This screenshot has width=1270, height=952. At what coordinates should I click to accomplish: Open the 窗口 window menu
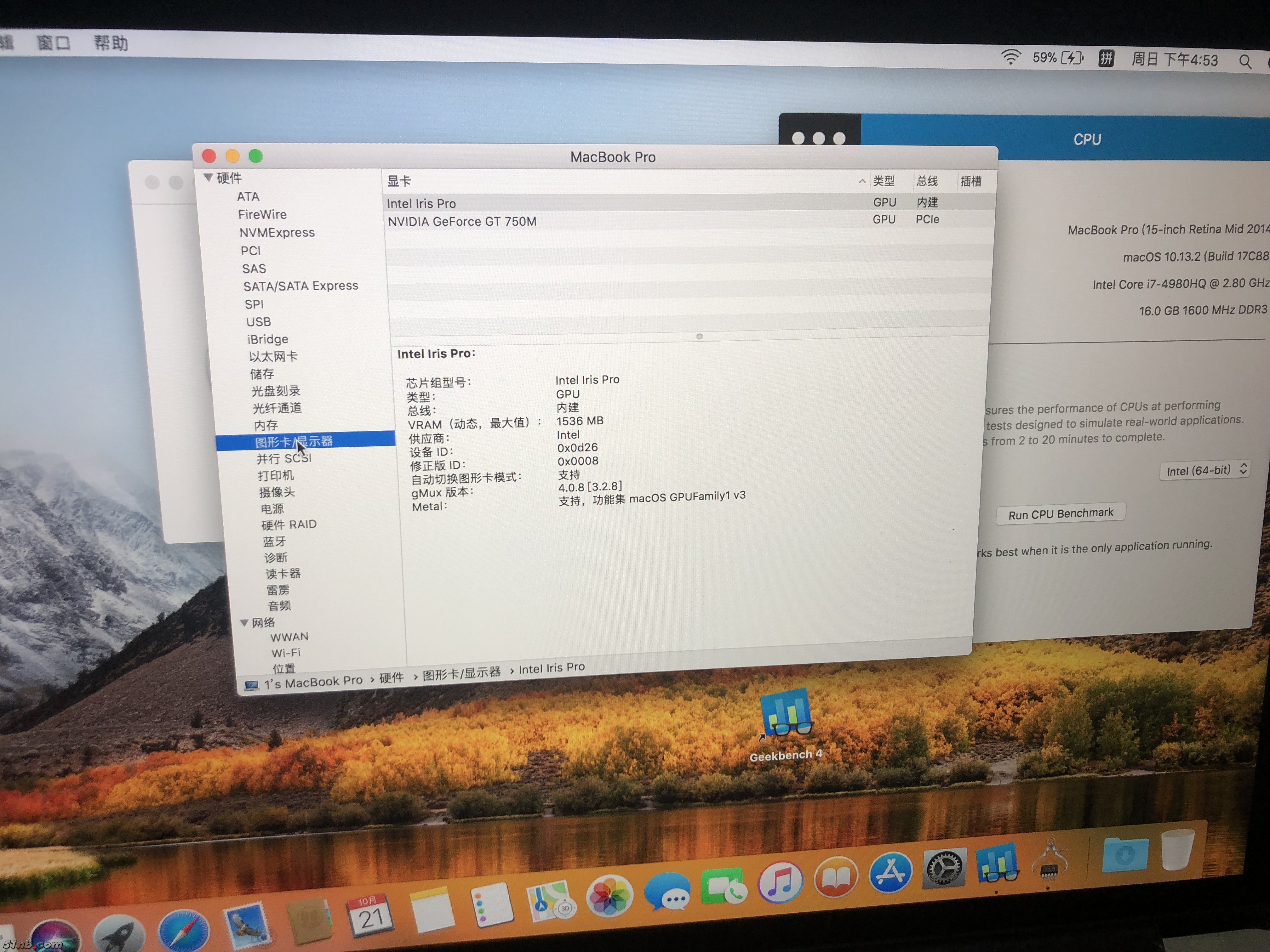point(53,42)
